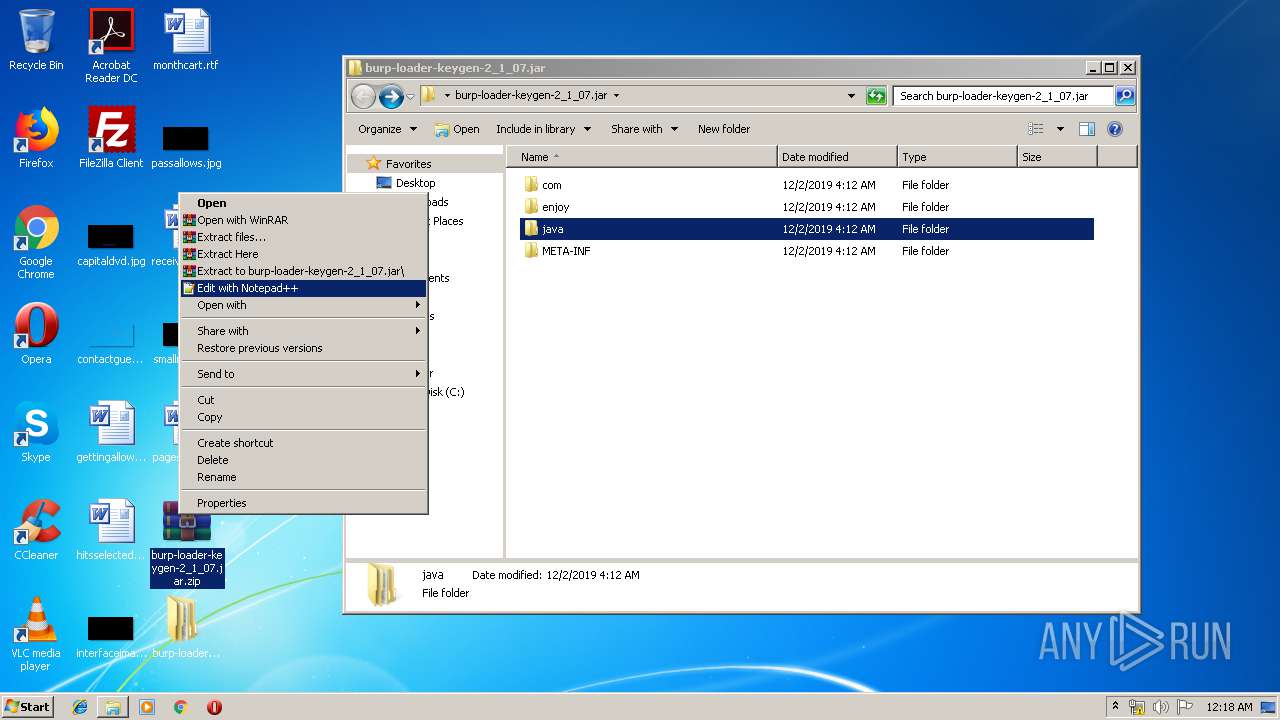Select the com folder row
The image size is (1280, 720).
point(806,185)
